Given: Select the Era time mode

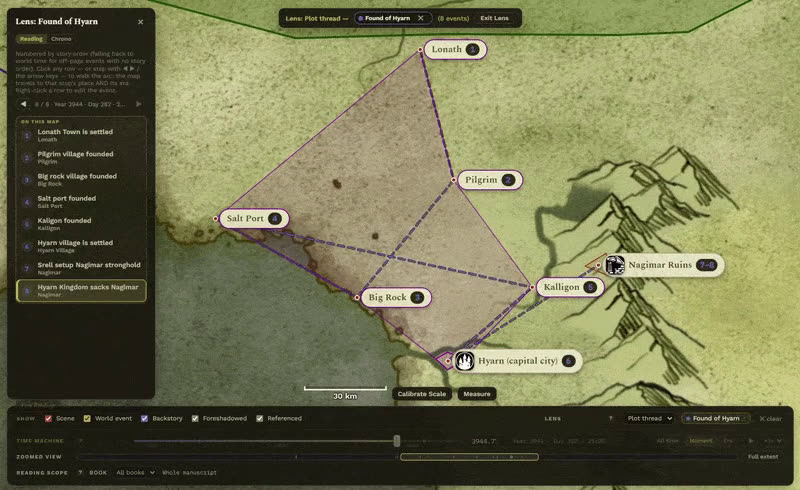Looking at the screenshot, I should tap(728, 440).
